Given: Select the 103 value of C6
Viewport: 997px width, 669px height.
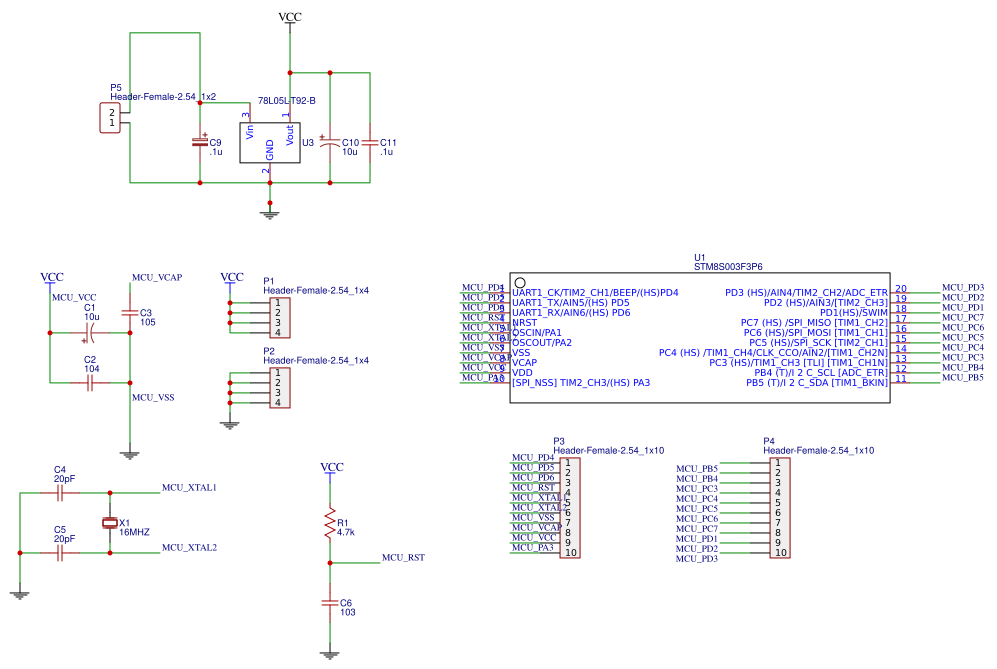Looking at the screenshot, I should pos(348,612).
